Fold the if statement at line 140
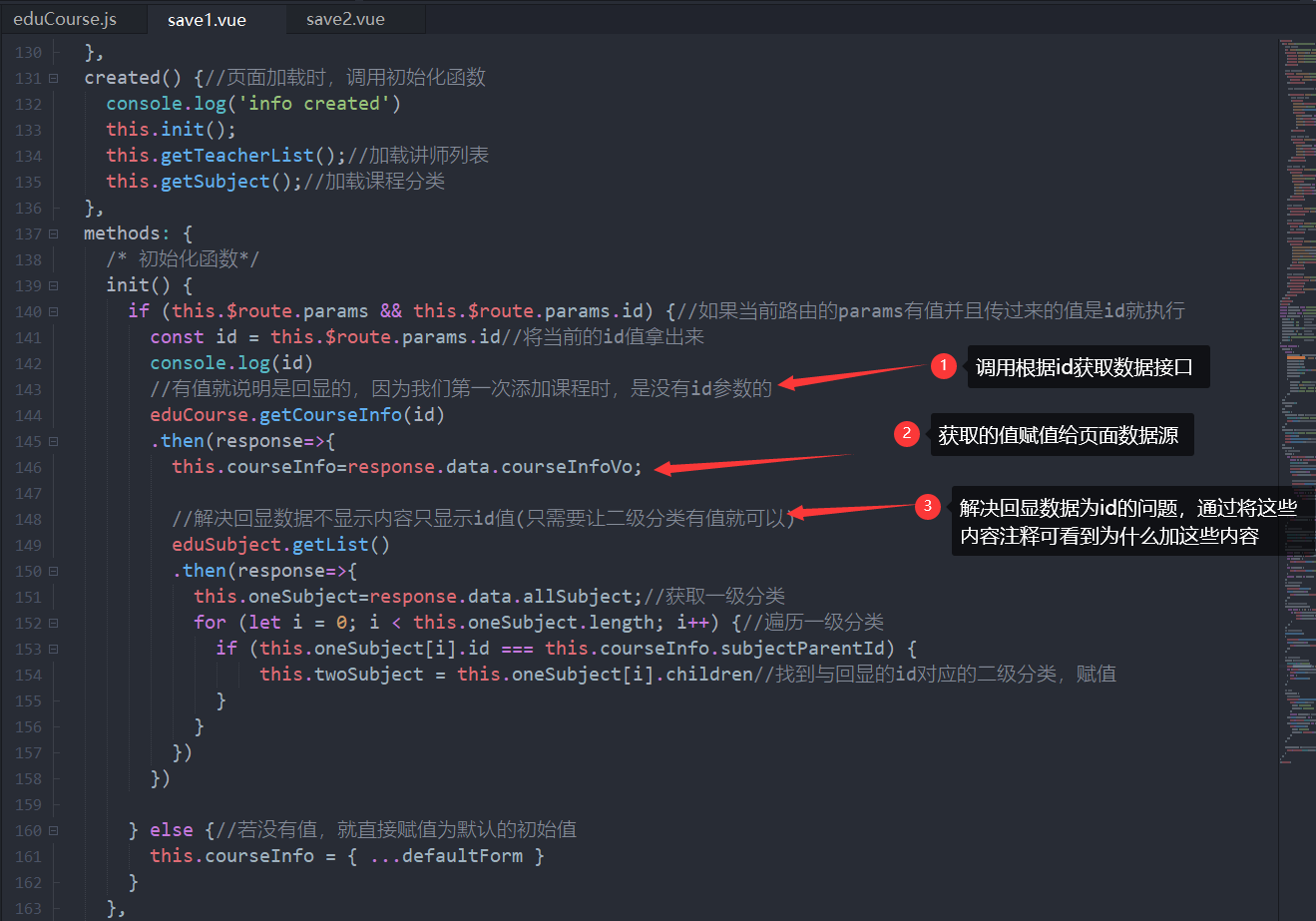1316x921 pixels. pos(53,311)
